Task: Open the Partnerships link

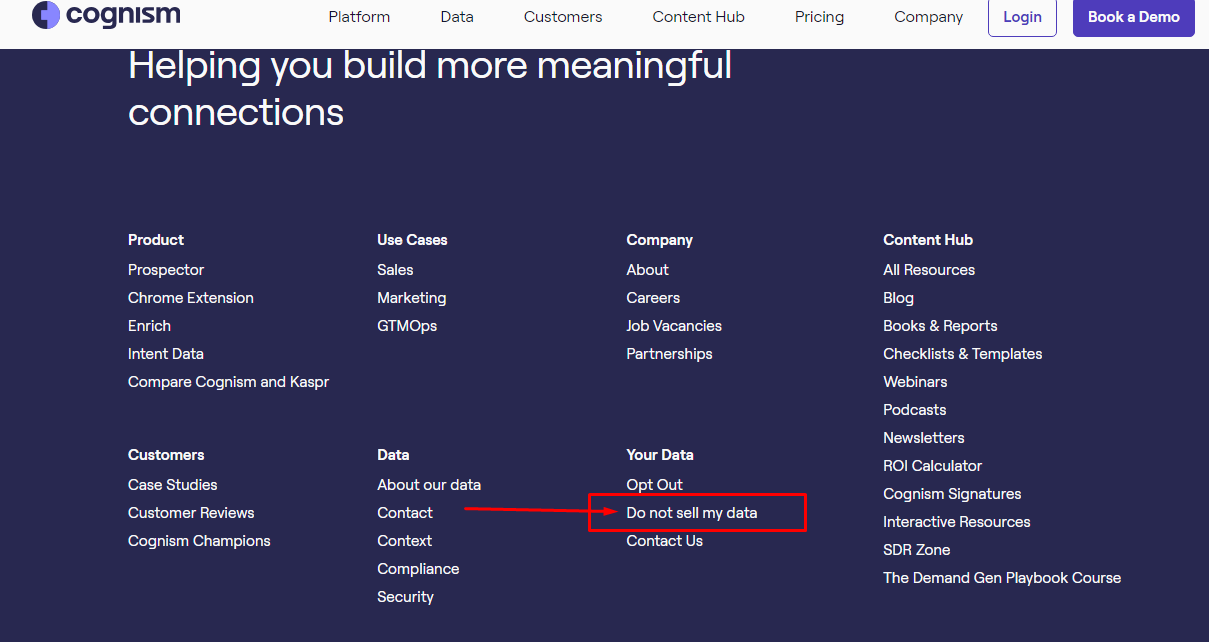Action: [x=670, y=354]
